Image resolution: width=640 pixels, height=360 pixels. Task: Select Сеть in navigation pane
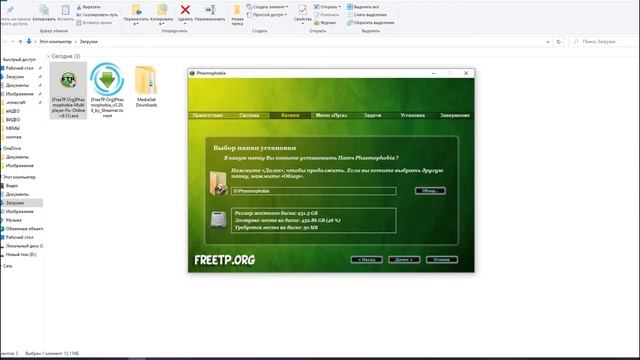pos(8,266)
